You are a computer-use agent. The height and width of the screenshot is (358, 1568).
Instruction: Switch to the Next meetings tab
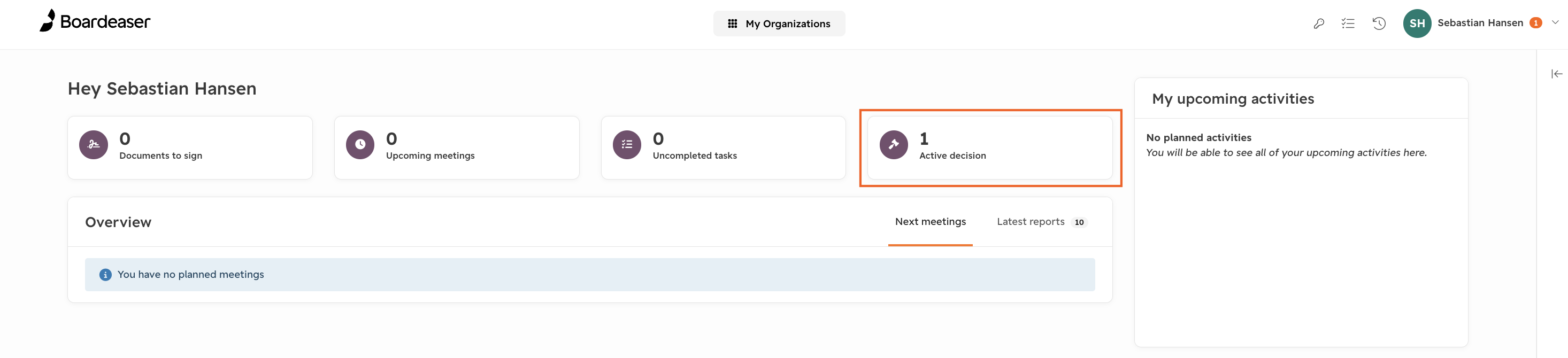pos(930,222)
